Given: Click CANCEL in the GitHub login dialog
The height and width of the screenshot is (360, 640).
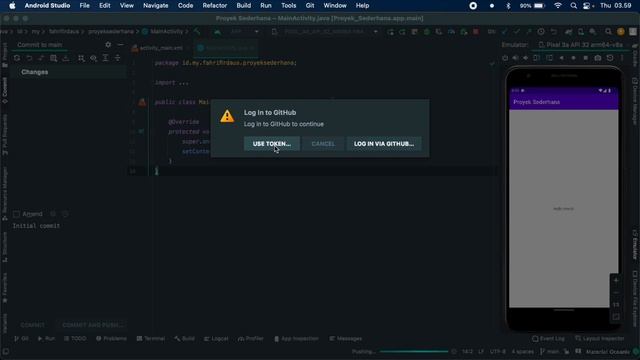Looking at the screenshot, I should [323, 144].
